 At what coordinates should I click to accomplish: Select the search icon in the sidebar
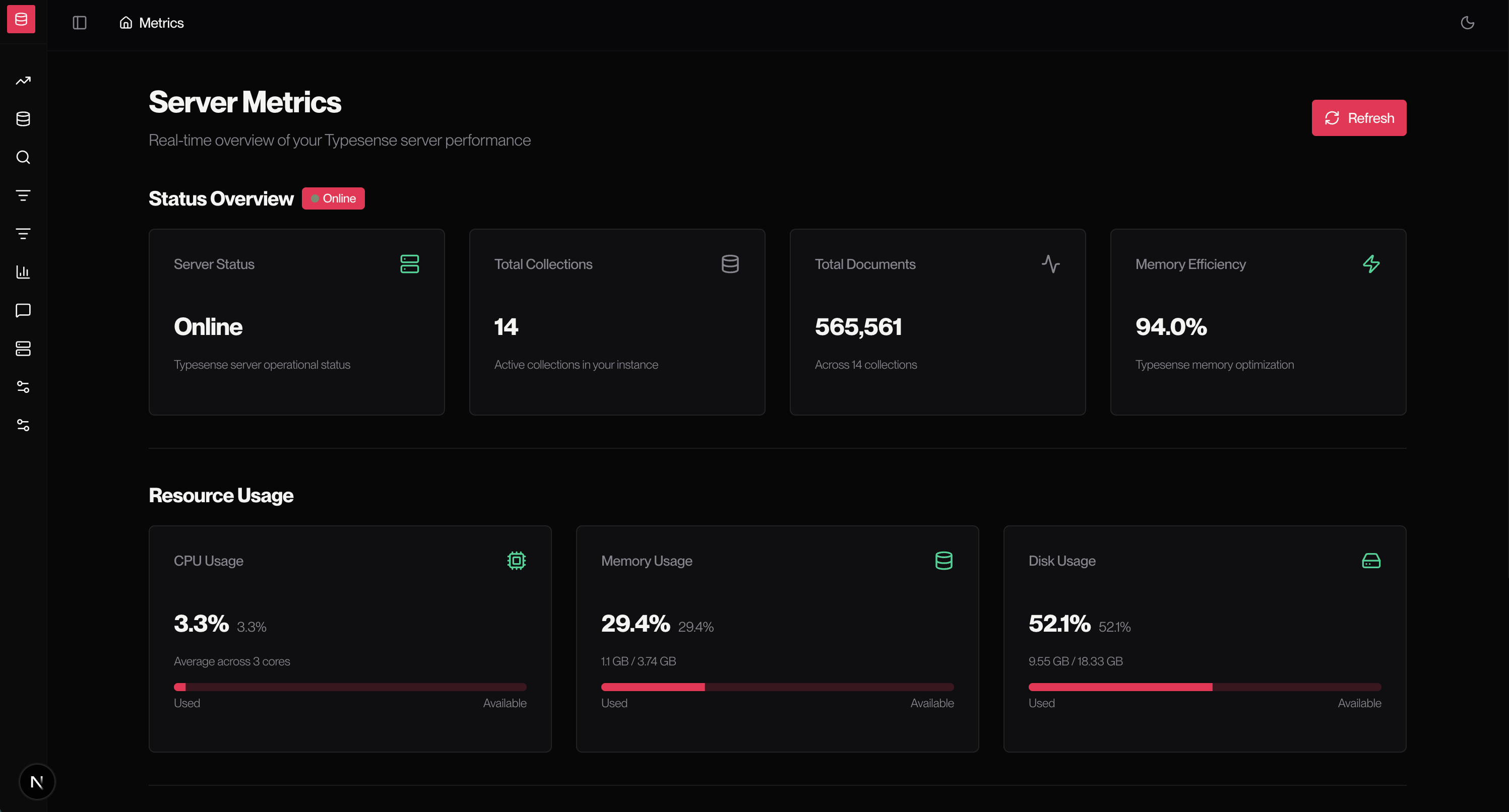(23, 157)
